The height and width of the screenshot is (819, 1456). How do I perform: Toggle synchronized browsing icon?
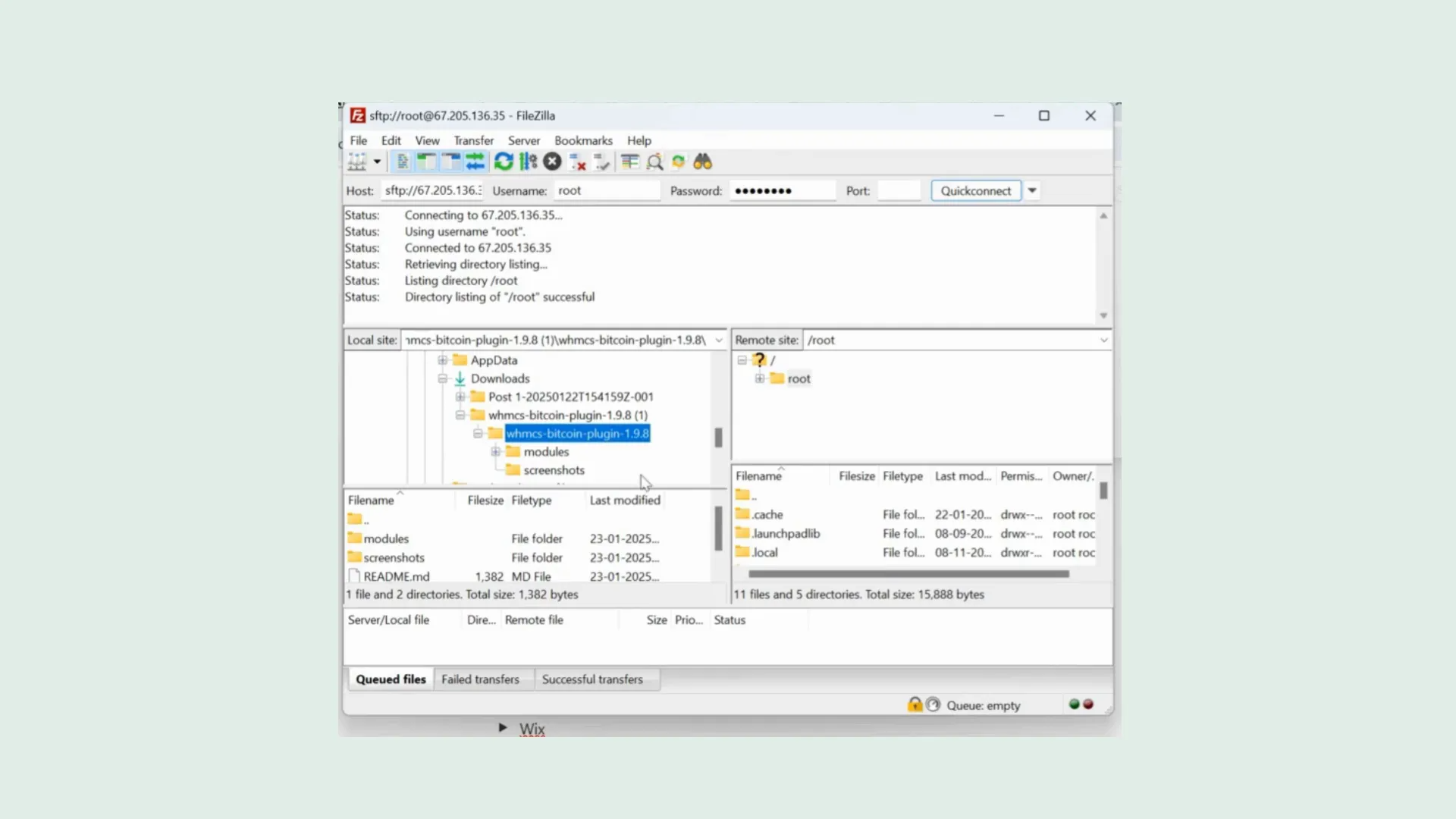click(679, 162)
